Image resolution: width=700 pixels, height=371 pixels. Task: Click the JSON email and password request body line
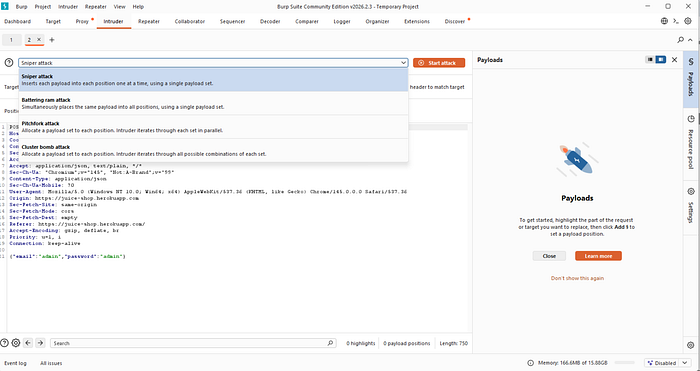pos(67,256)
